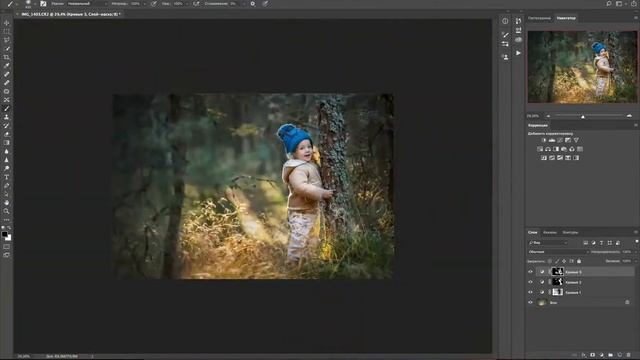
Task: Hide the Кривые 1 layer
Action: 531,292
